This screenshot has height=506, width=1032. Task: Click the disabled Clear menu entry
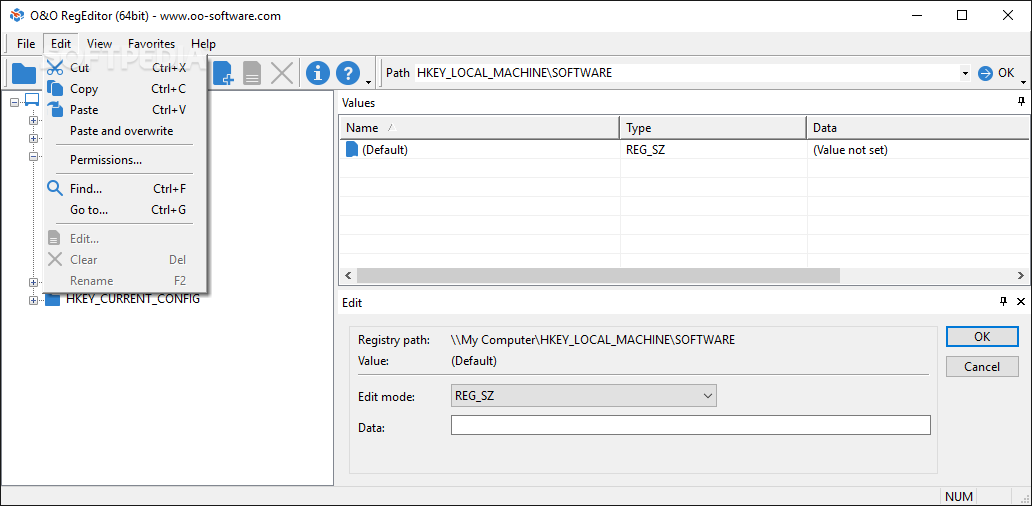125,260
